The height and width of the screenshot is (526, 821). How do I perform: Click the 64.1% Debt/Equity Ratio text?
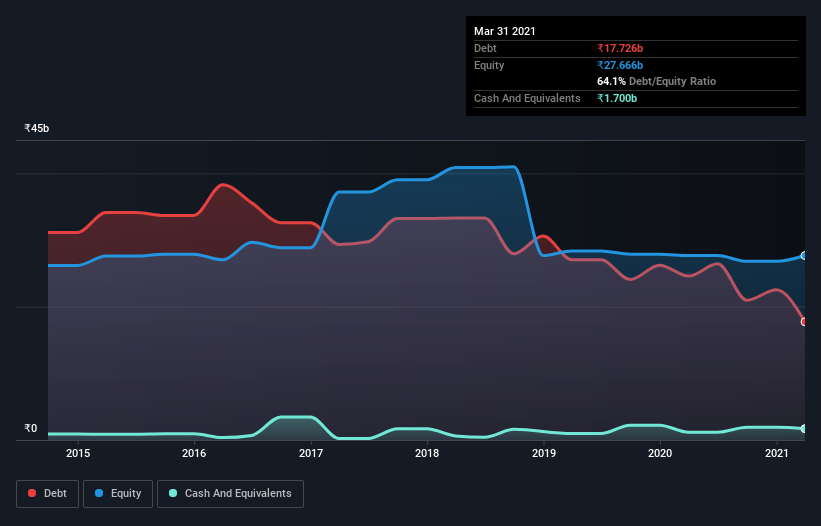click(657, 81)
